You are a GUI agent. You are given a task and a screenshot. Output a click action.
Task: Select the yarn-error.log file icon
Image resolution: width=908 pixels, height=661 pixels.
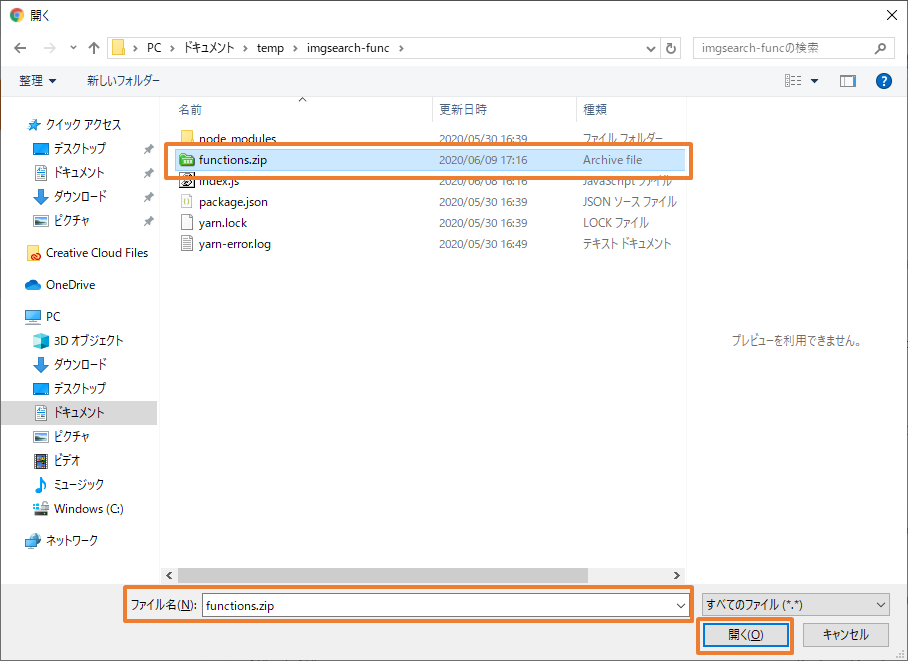click(186, 243)
